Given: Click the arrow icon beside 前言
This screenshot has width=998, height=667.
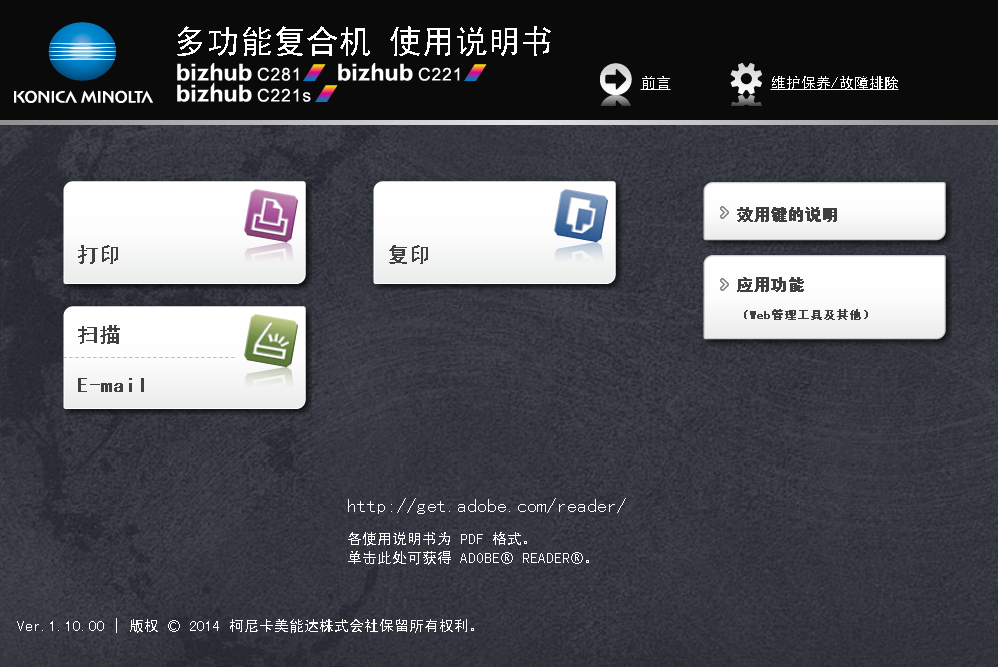Looking at the screenshot, I should pos(615,81).
